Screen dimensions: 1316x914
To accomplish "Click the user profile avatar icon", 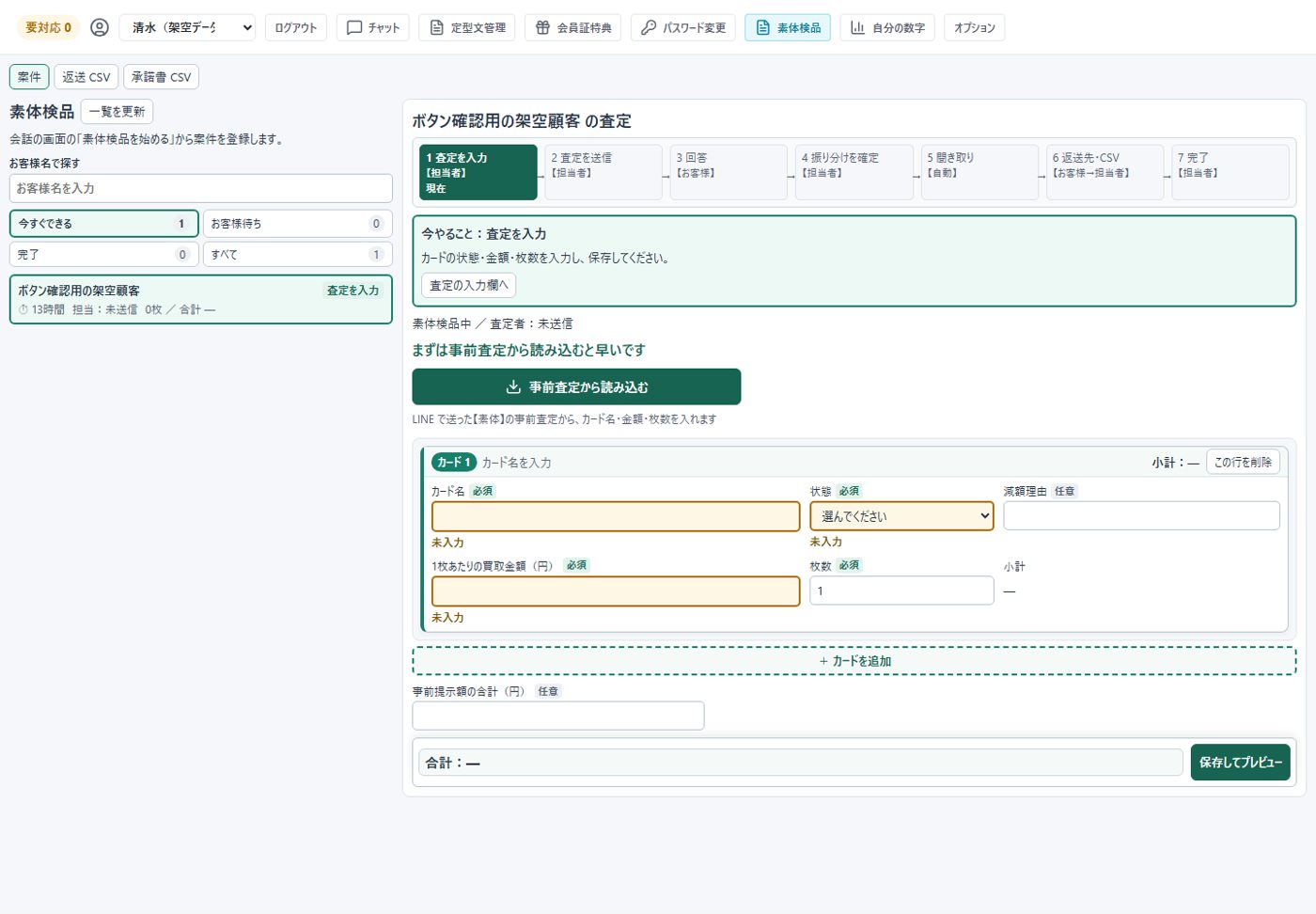I will [99, 27].
